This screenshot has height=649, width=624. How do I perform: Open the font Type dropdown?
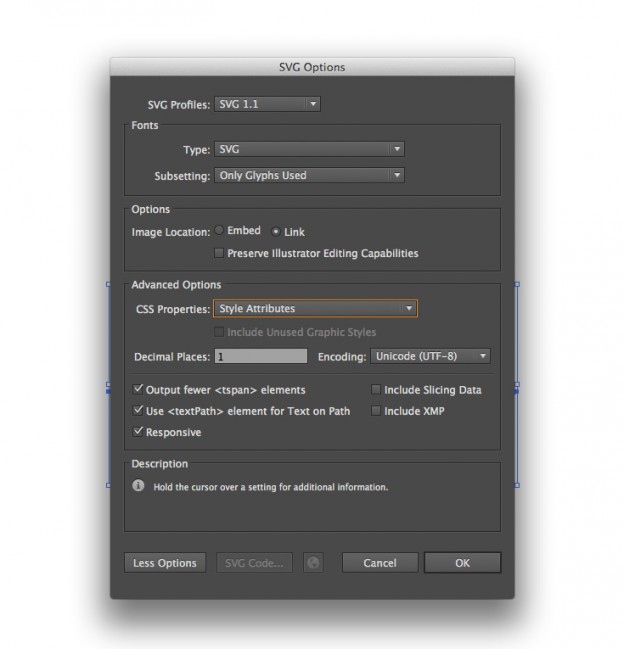309,149
